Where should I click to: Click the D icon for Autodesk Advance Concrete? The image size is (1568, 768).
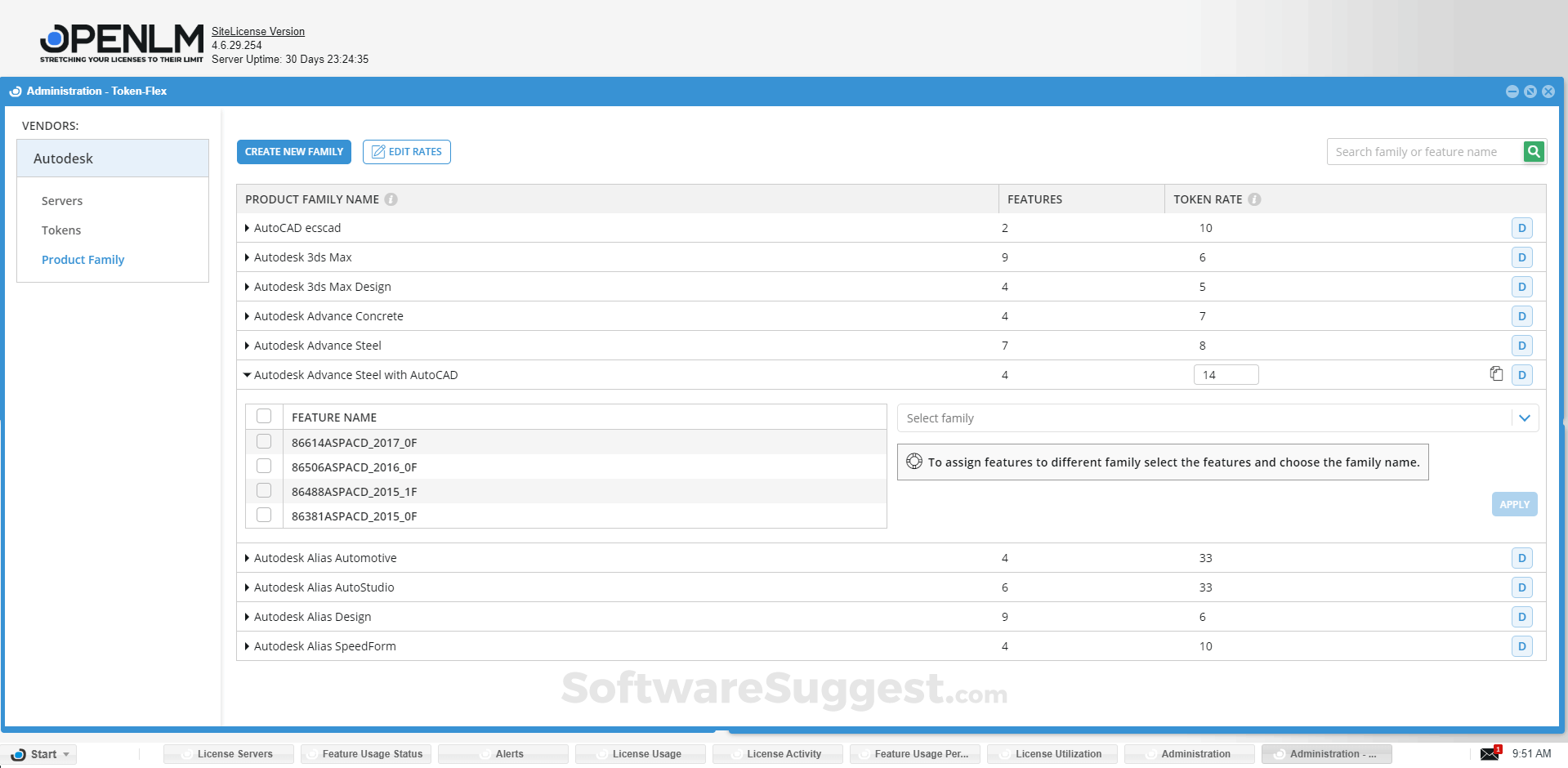point(1521,316)
